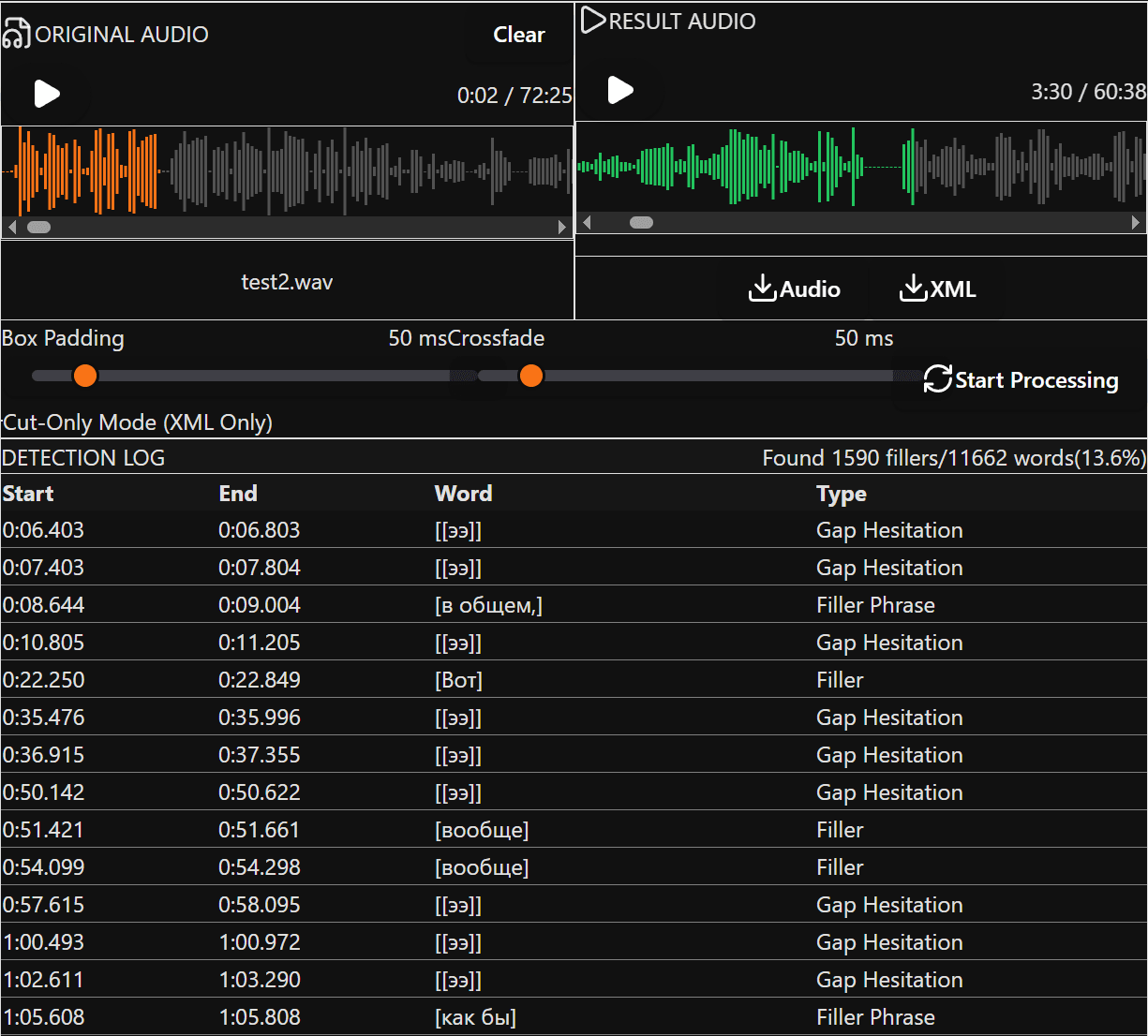The image size is (1148, 1036).
Task: Click the test2.wav filename label
Action: (x=287, y=281)
